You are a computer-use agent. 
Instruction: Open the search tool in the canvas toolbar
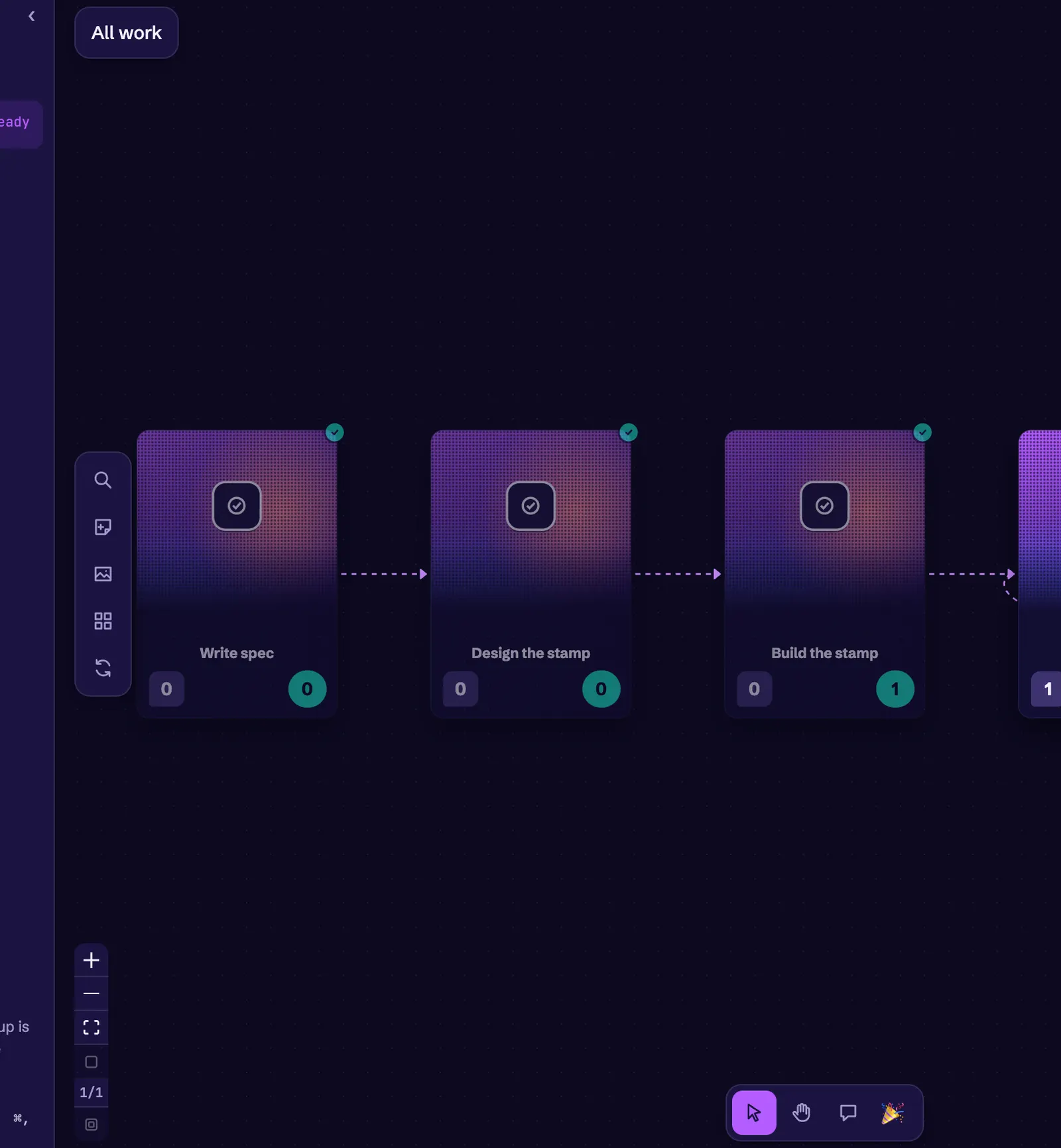pos(103,480)
